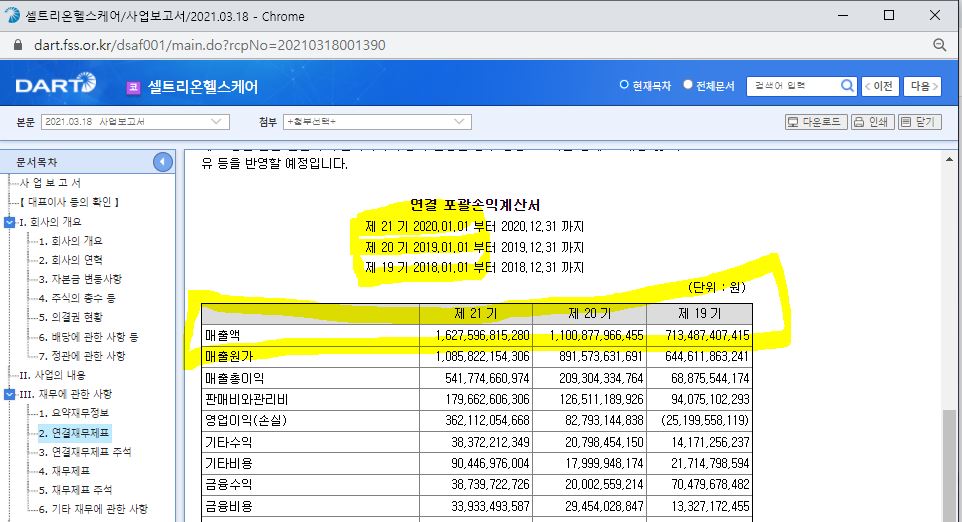Open 3. 연결재무제표 주석 tree item
The image size is (962, 522).
(x=85, y=452)
